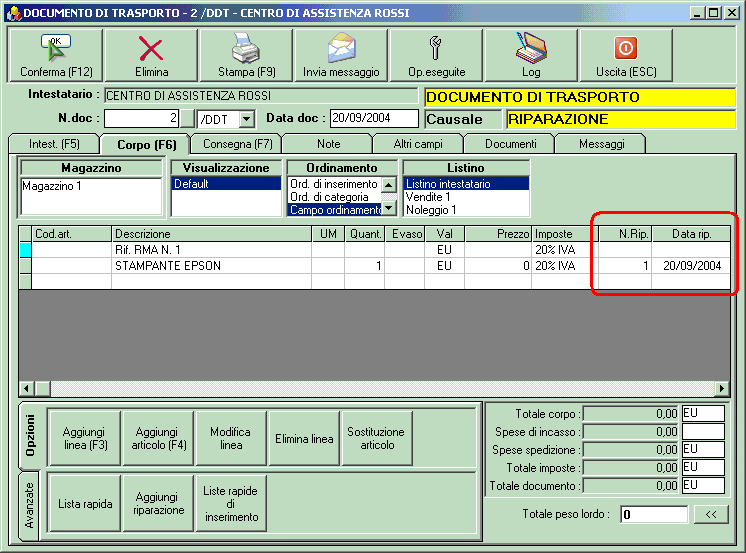Click the cyan row selector marker
746x553 pixels.
click(25, 250)
